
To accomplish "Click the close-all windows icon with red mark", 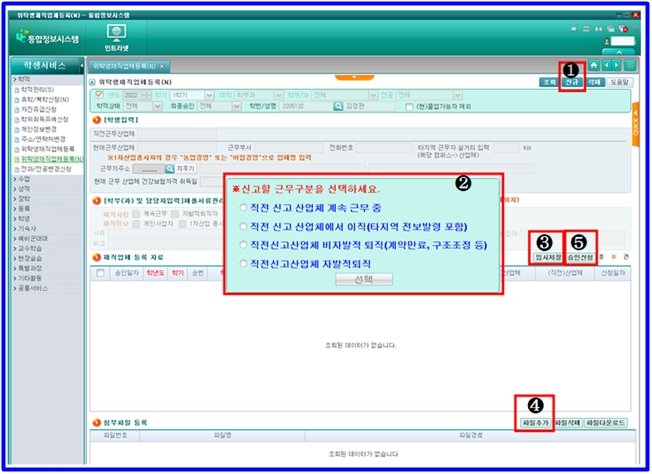I will [623, 29].
